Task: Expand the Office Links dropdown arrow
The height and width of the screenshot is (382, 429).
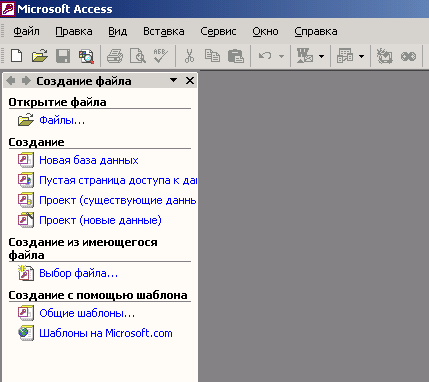Action: tap(321, 56)
